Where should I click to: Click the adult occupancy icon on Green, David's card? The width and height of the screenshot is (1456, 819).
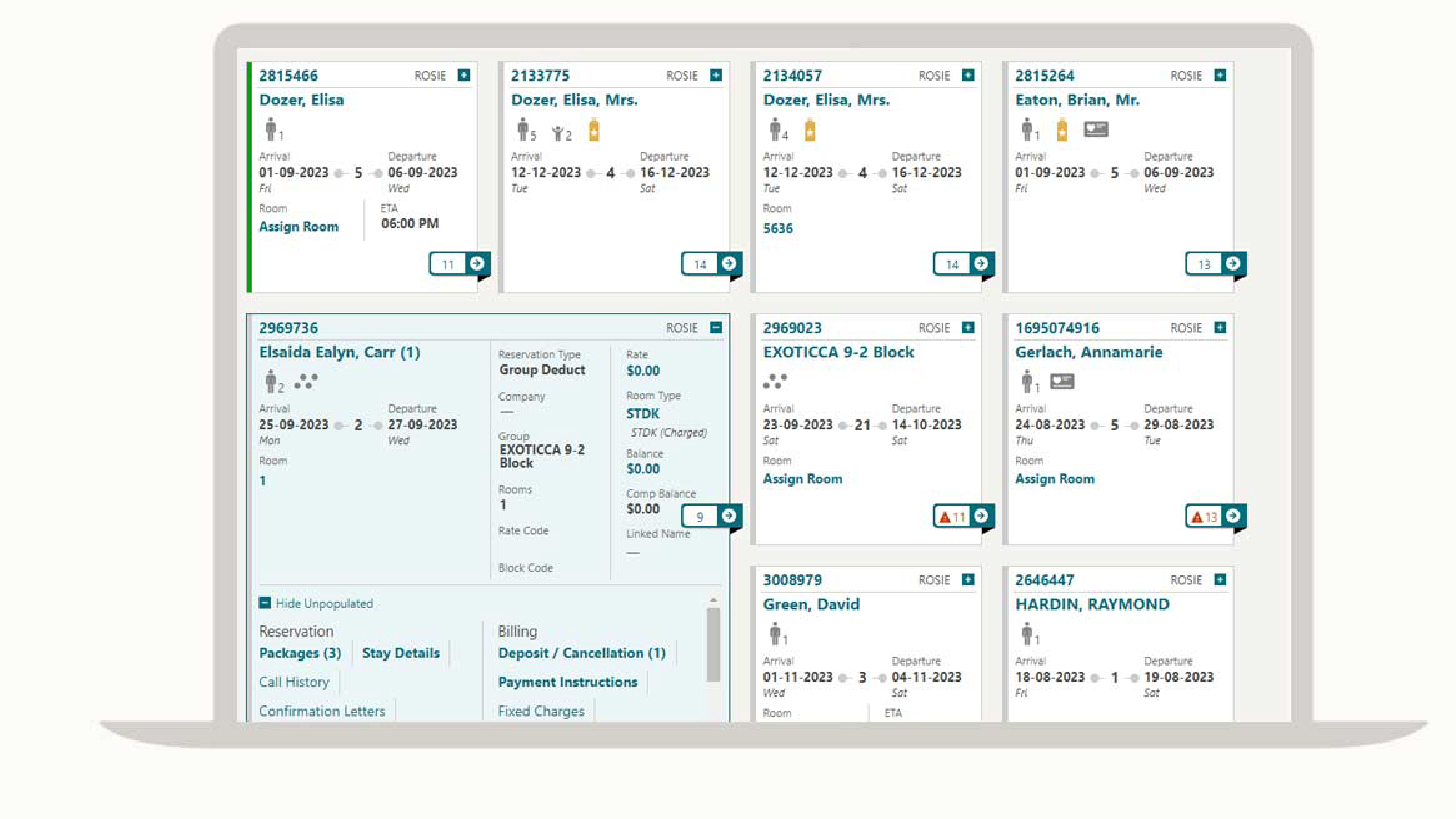pyautogui.click(x=774, y=634)
